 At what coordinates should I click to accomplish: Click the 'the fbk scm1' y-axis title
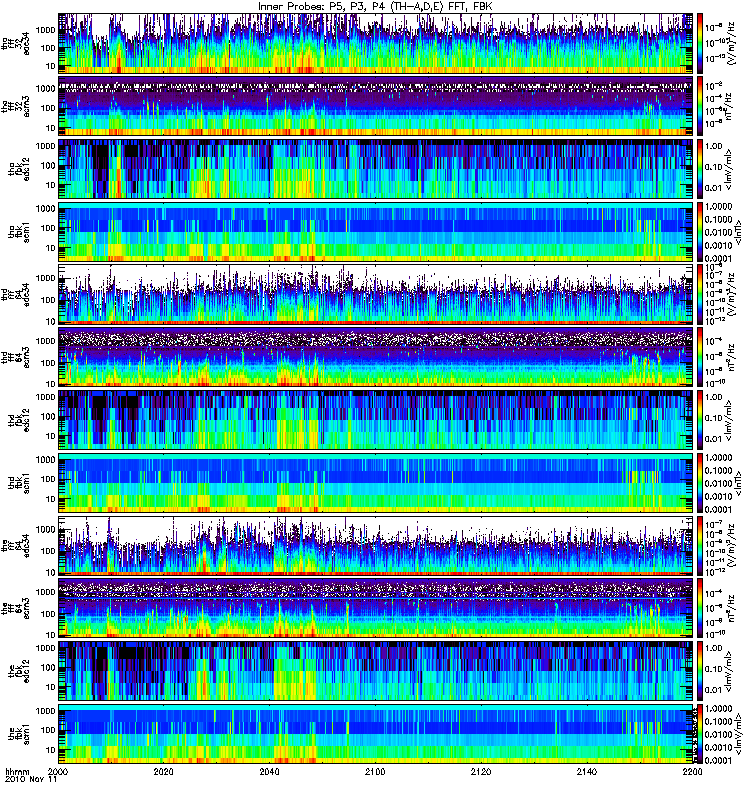pos(19,734)
